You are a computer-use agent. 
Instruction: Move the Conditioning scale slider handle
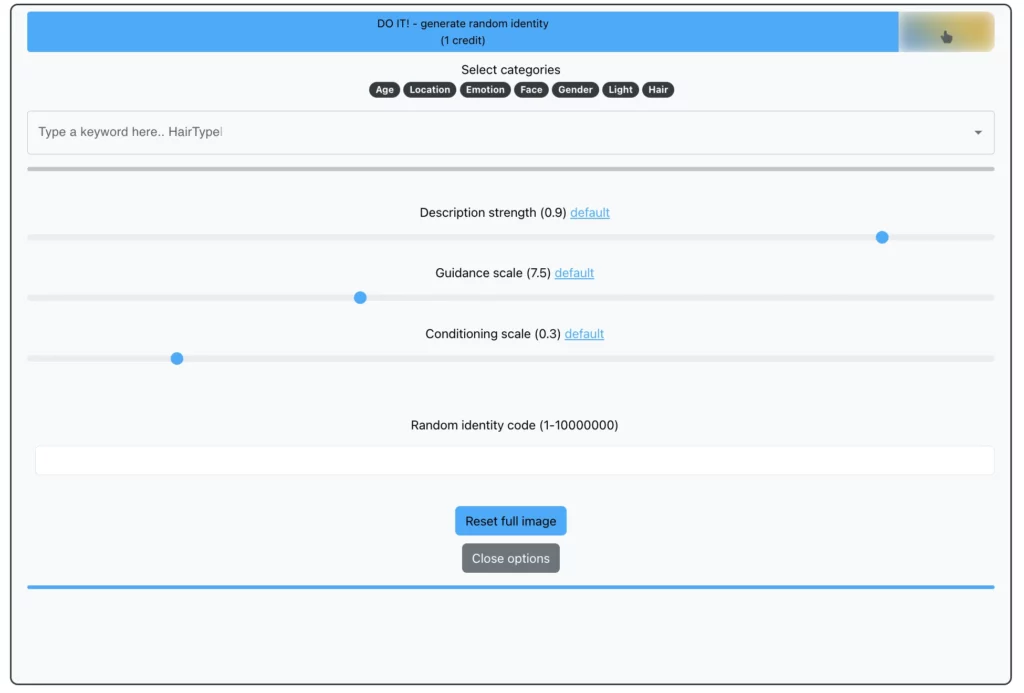(x=177, y=358)
